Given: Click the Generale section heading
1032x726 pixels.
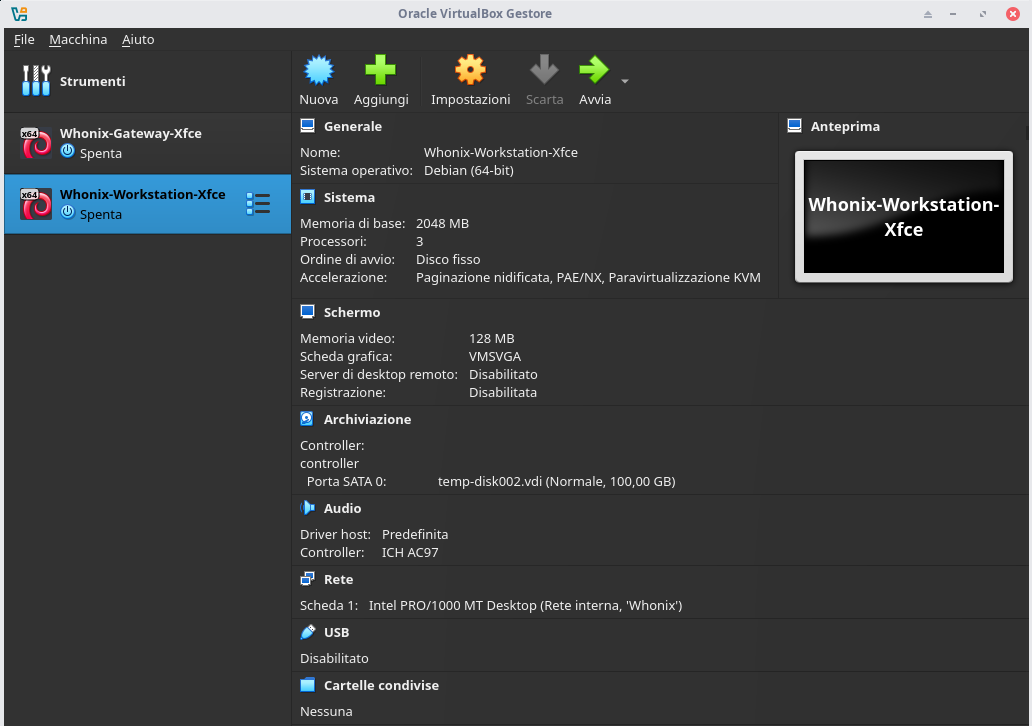Looking at the screenshot, I should coord(352,127).
